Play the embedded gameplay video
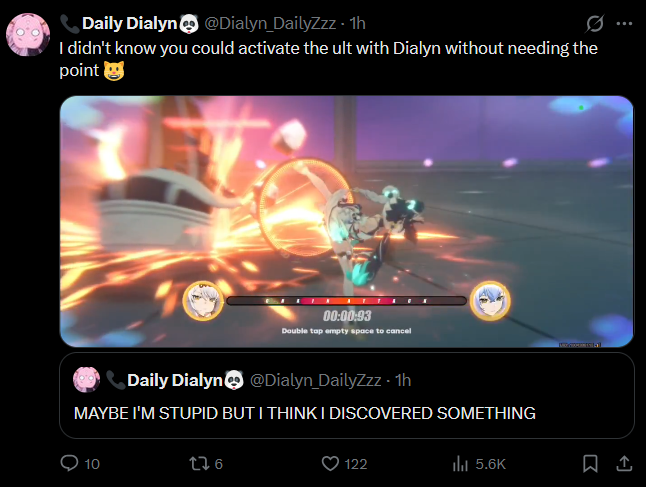 pos(346,221)
